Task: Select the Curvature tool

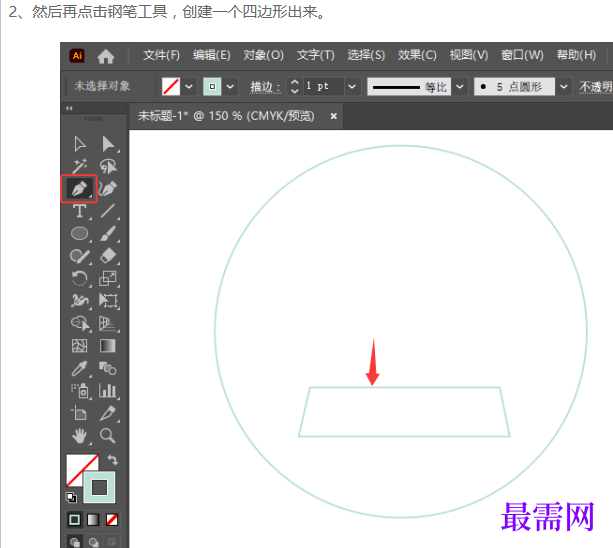Action: click(x=108, y=188)
